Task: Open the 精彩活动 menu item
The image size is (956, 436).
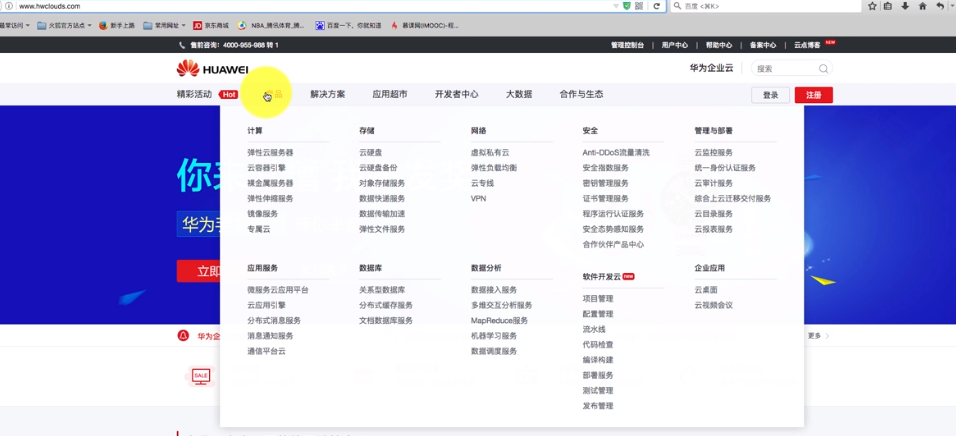Action: point(194,95)
